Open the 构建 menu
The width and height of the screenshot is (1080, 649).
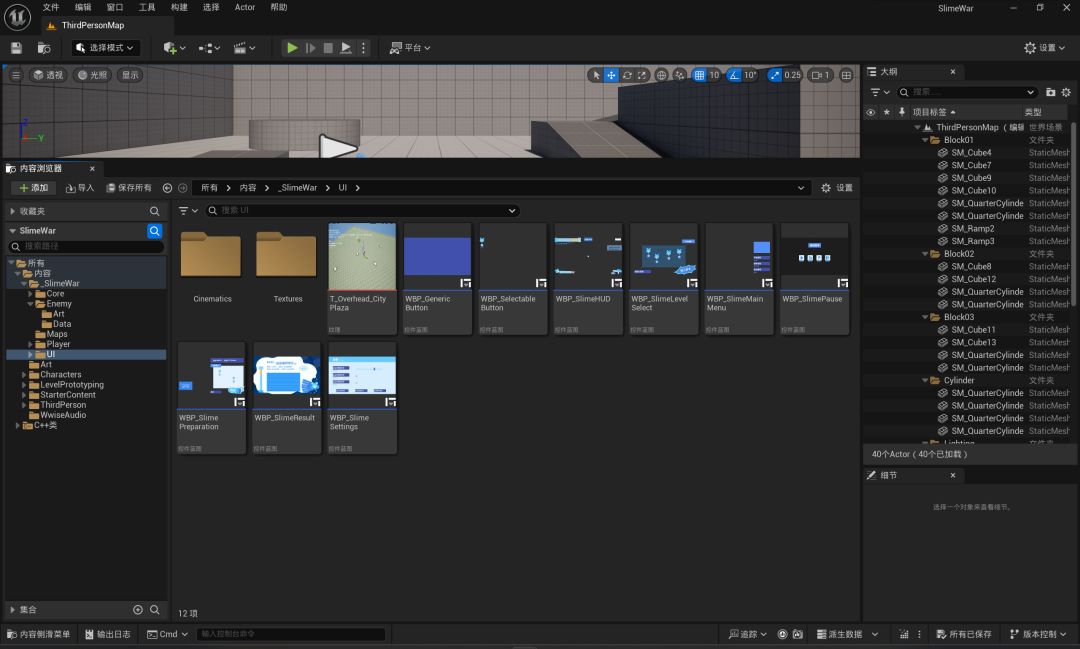coord(179,8)
